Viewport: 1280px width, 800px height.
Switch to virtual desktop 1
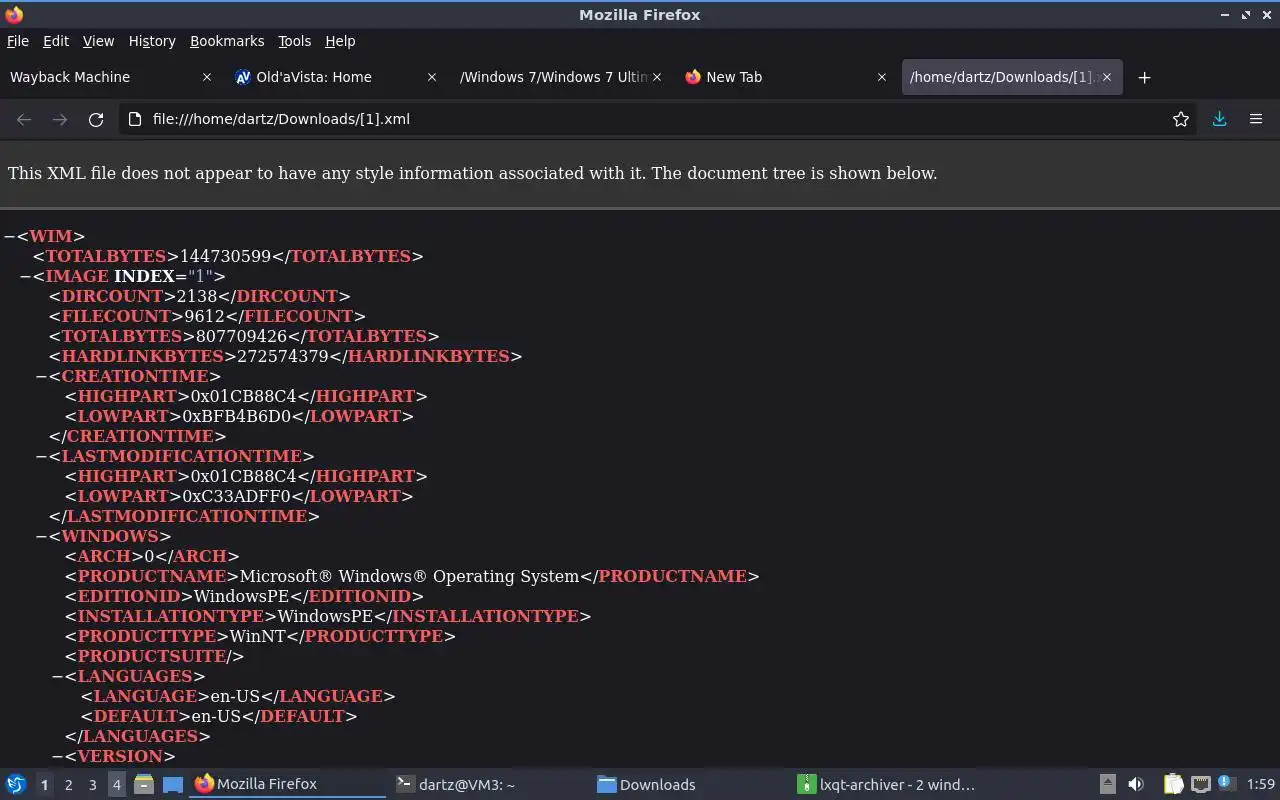pyautogui.click(x=44, y=785)
